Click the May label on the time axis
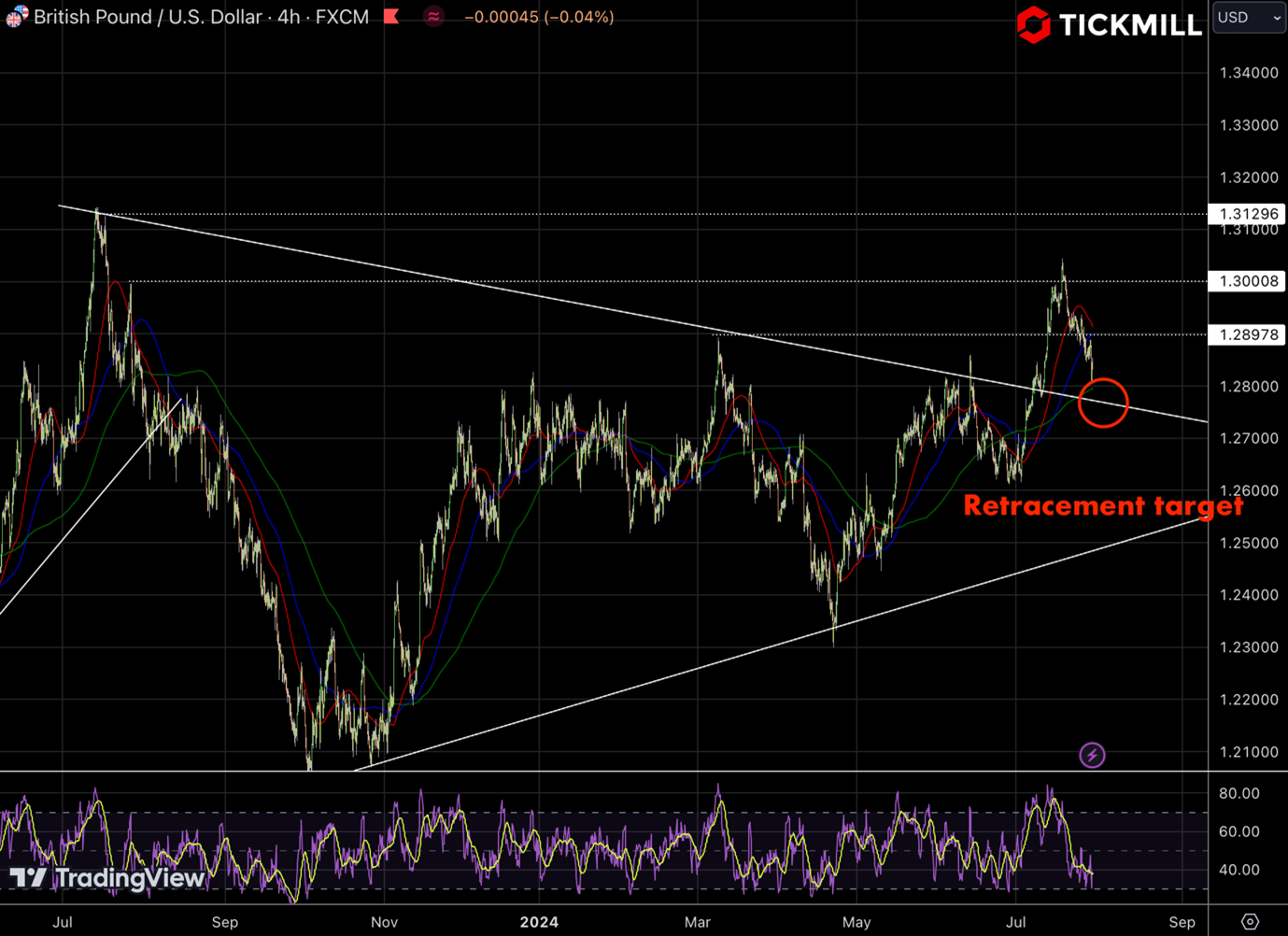Viewport: 1288px width, 936px height. 856,922
